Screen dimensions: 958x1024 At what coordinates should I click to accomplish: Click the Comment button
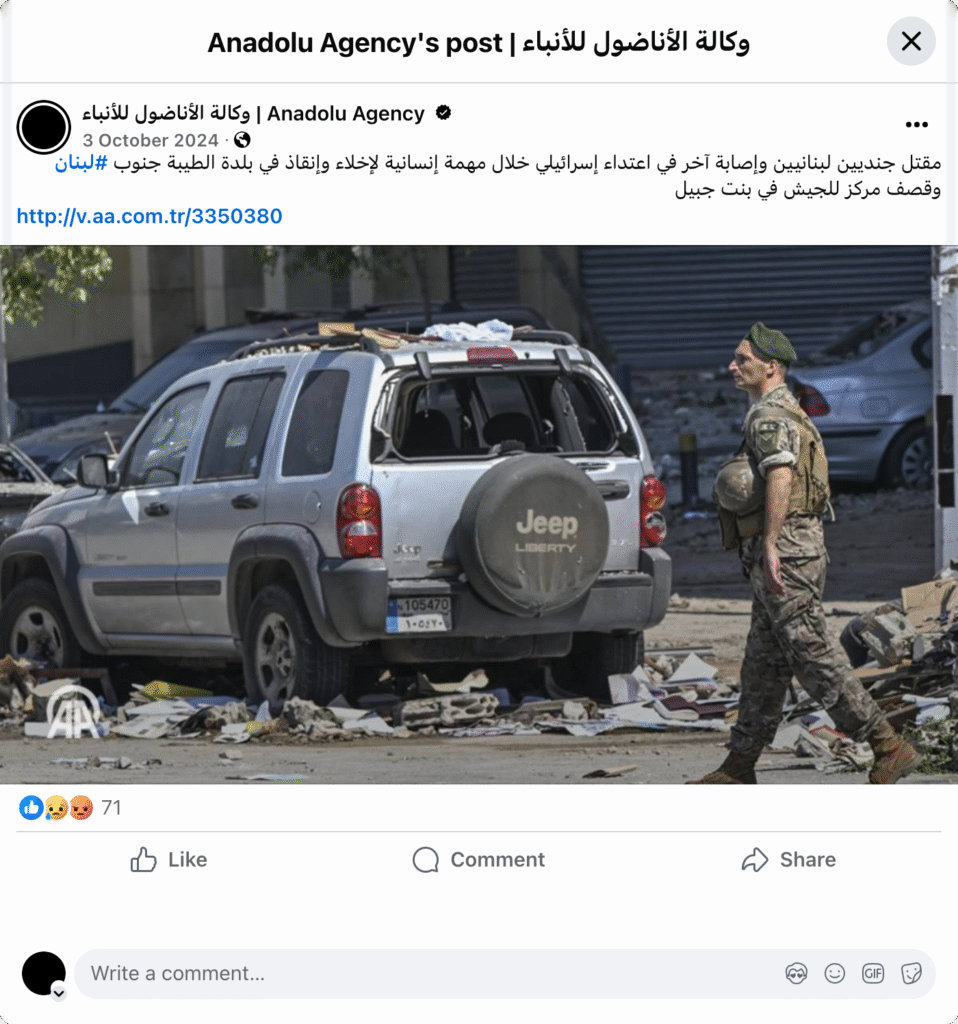pyautogui.click(x=479, y=859)
